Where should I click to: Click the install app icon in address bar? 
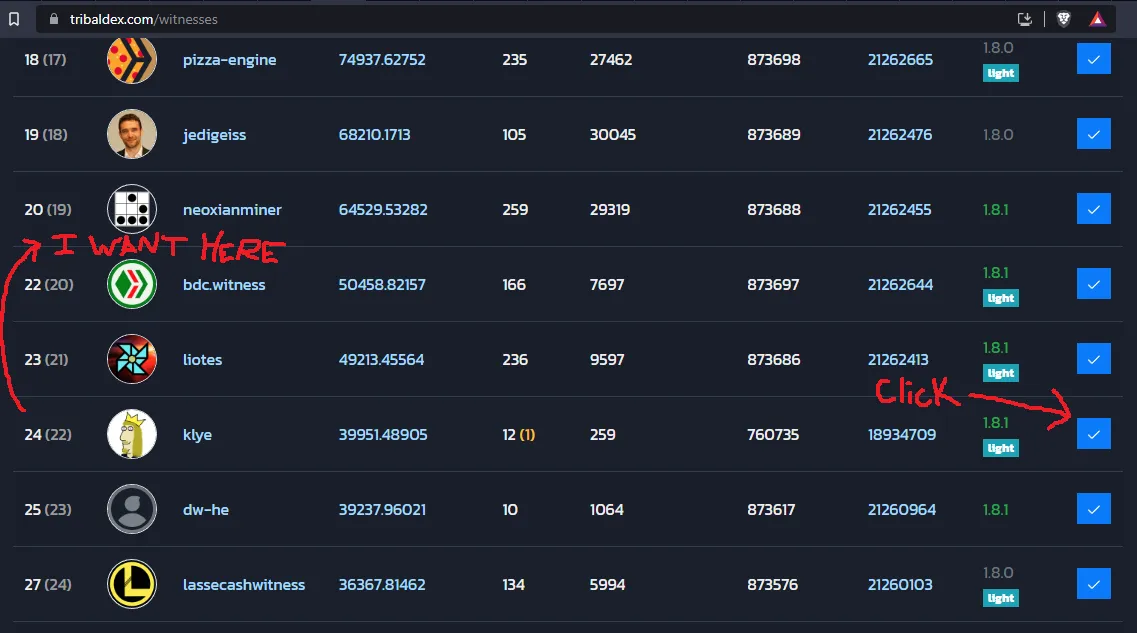1025,19
